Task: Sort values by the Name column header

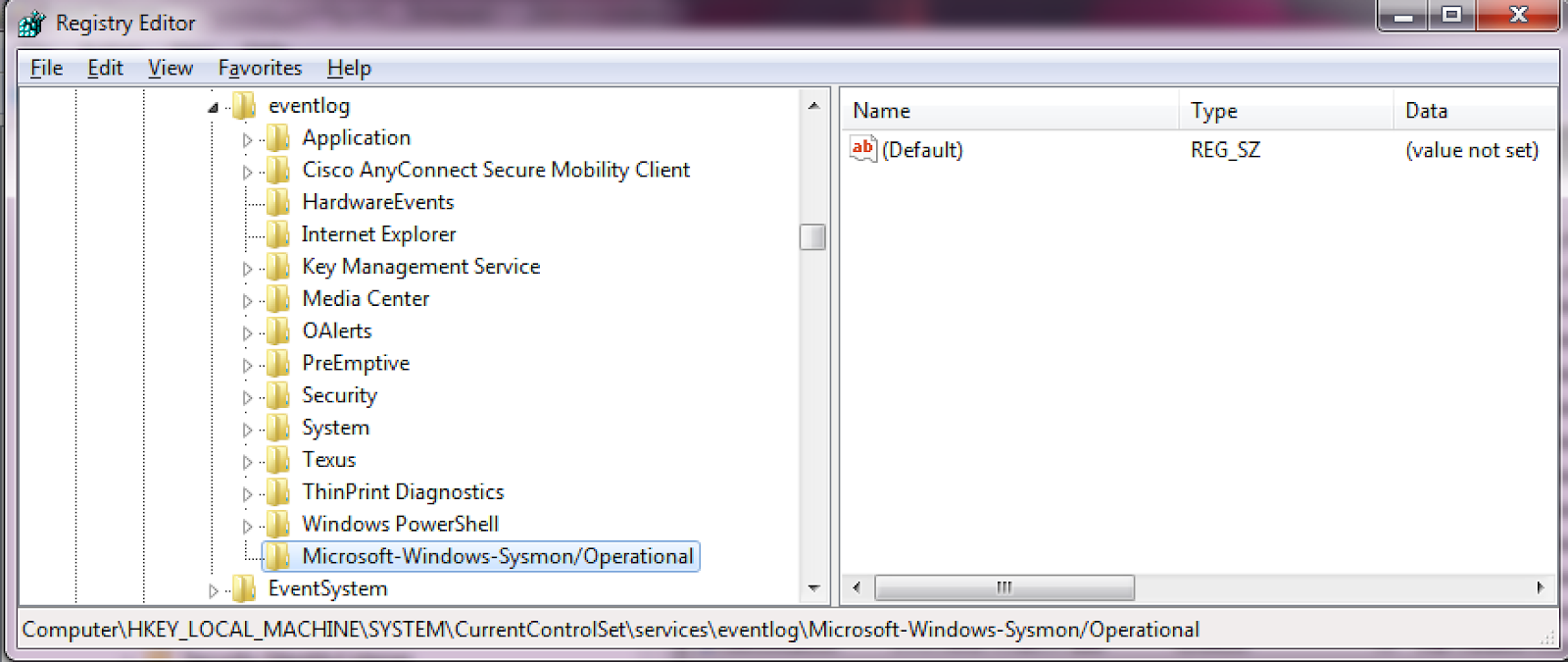Action: pos(1010,111)
